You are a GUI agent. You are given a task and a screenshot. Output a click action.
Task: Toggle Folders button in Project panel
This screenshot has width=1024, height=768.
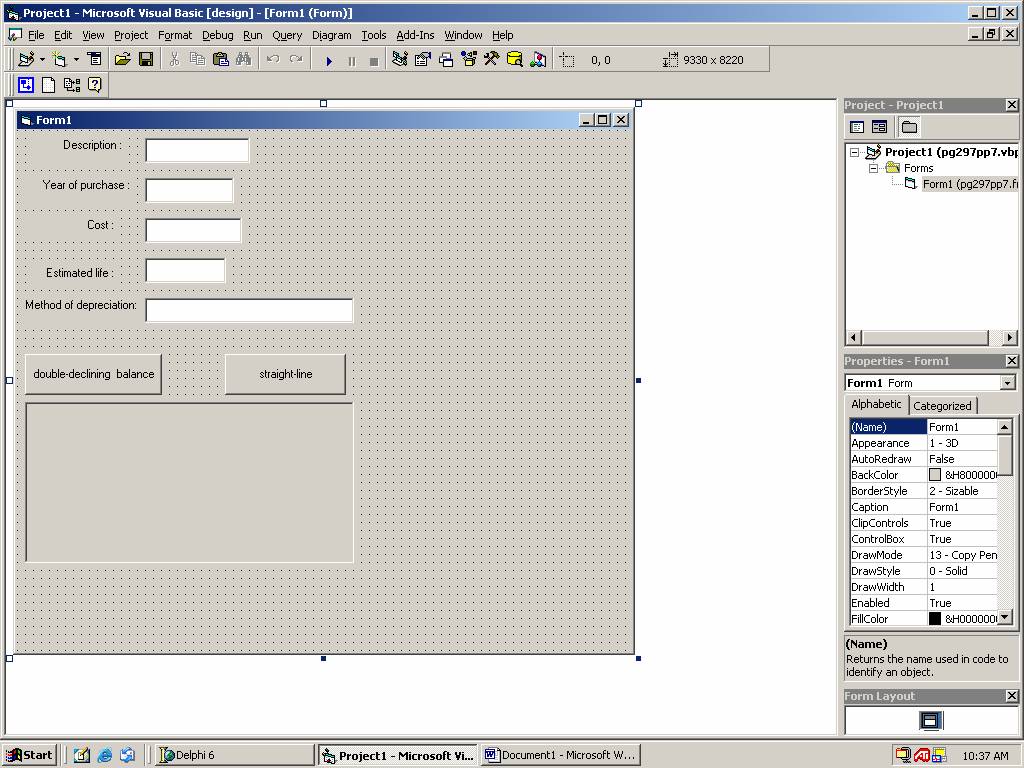[909, 127]
